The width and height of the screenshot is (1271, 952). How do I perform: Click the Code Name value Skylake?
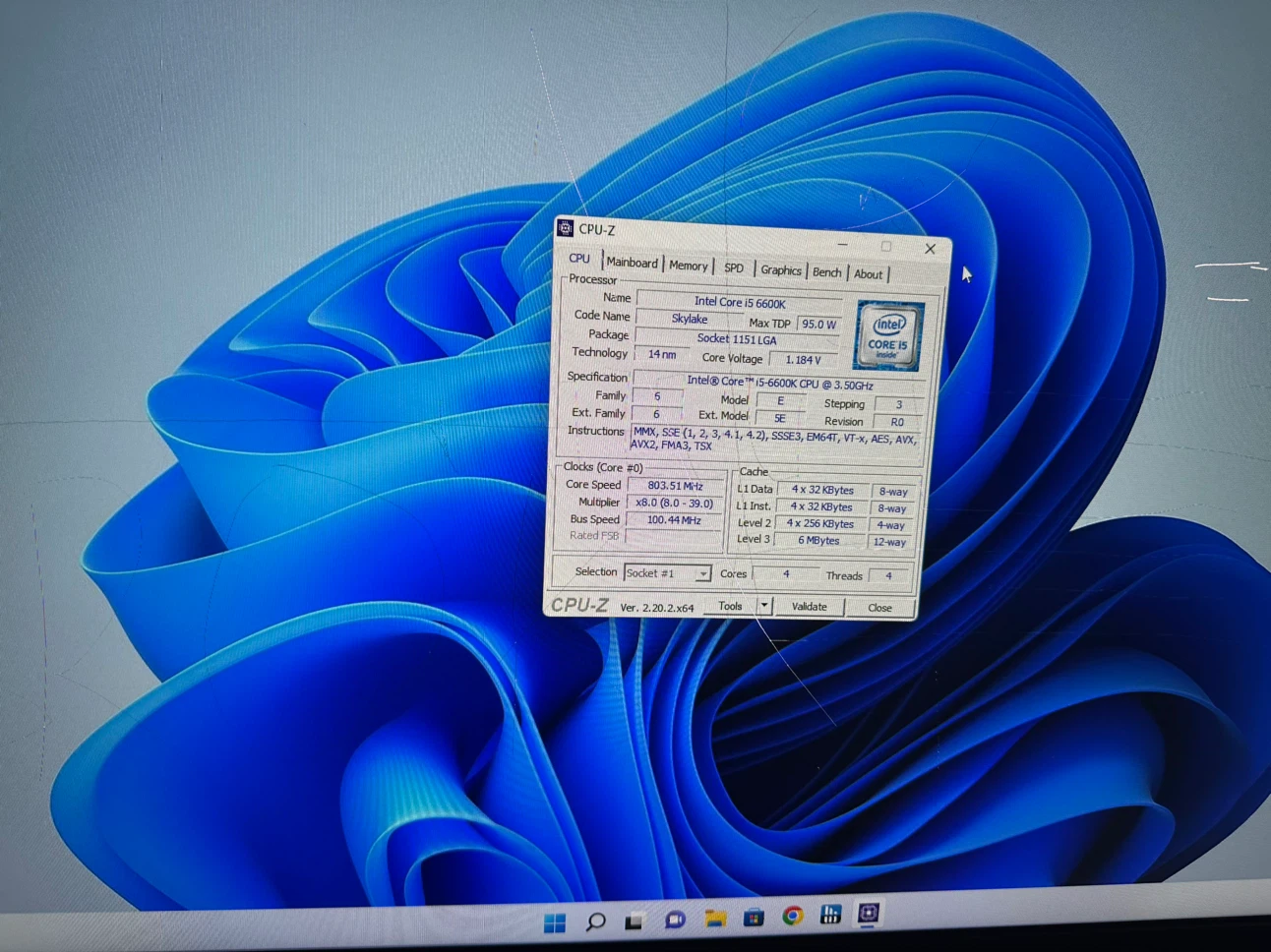[689, 319]
